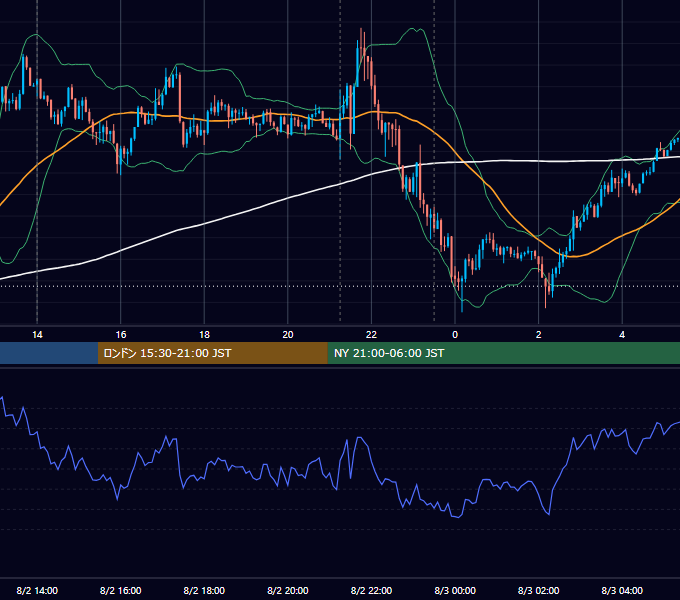Click the 8/2 16:00 date label
Screen dimensions: 680x600
121,590
